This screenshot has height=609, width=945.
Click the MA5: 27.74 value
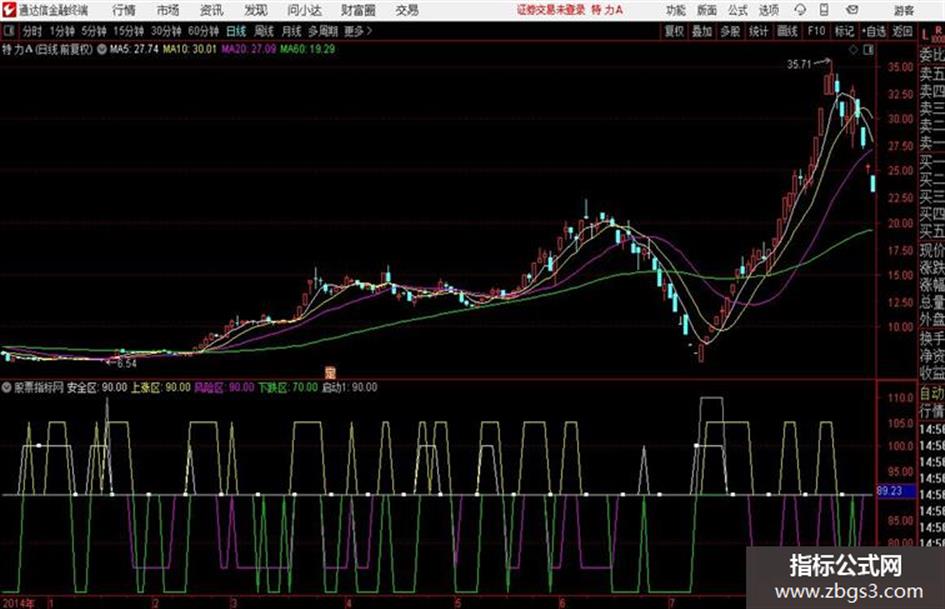coord(134,49)
